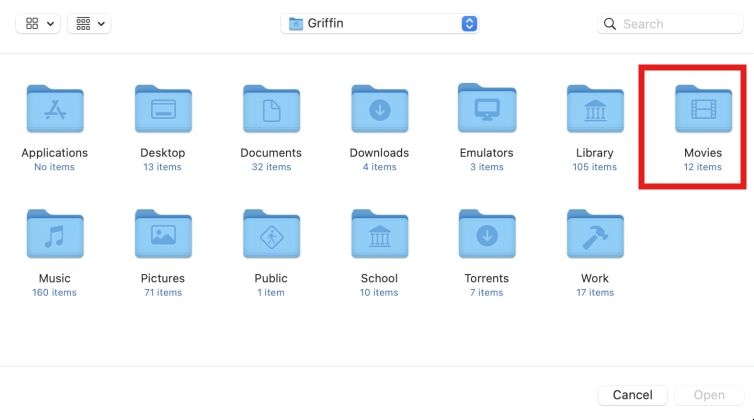
Task: Click the "4 items" count under Downloads
Action: pos(379,167)
